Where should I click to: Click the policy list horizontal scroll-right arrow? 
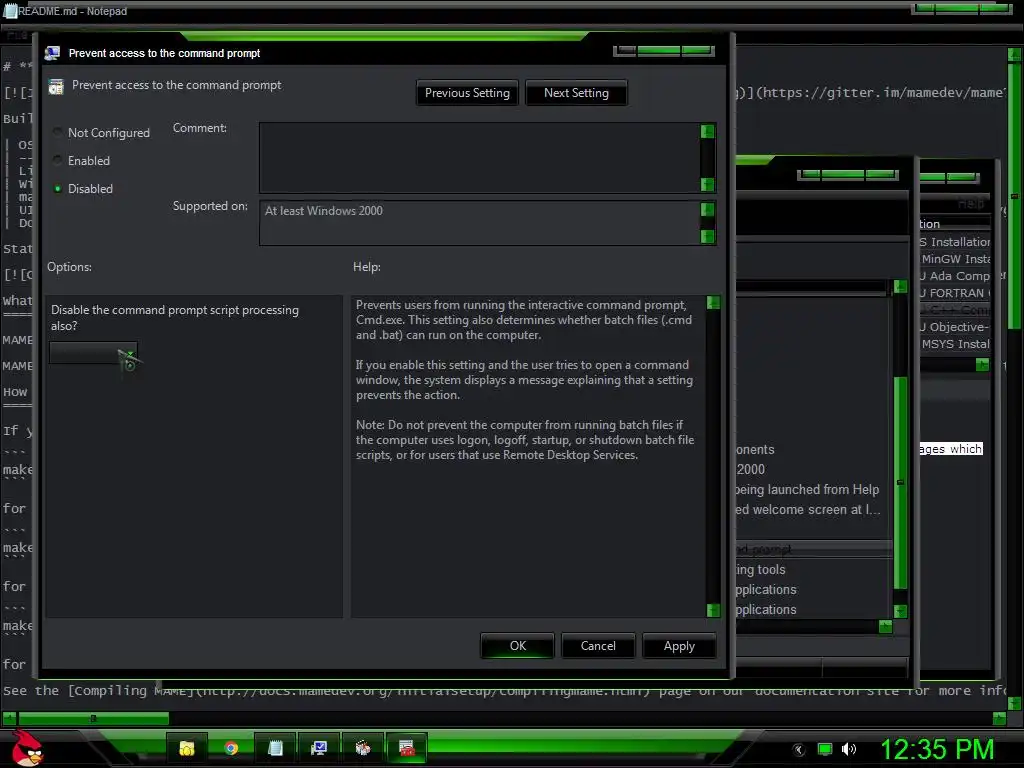coord(885,627)
